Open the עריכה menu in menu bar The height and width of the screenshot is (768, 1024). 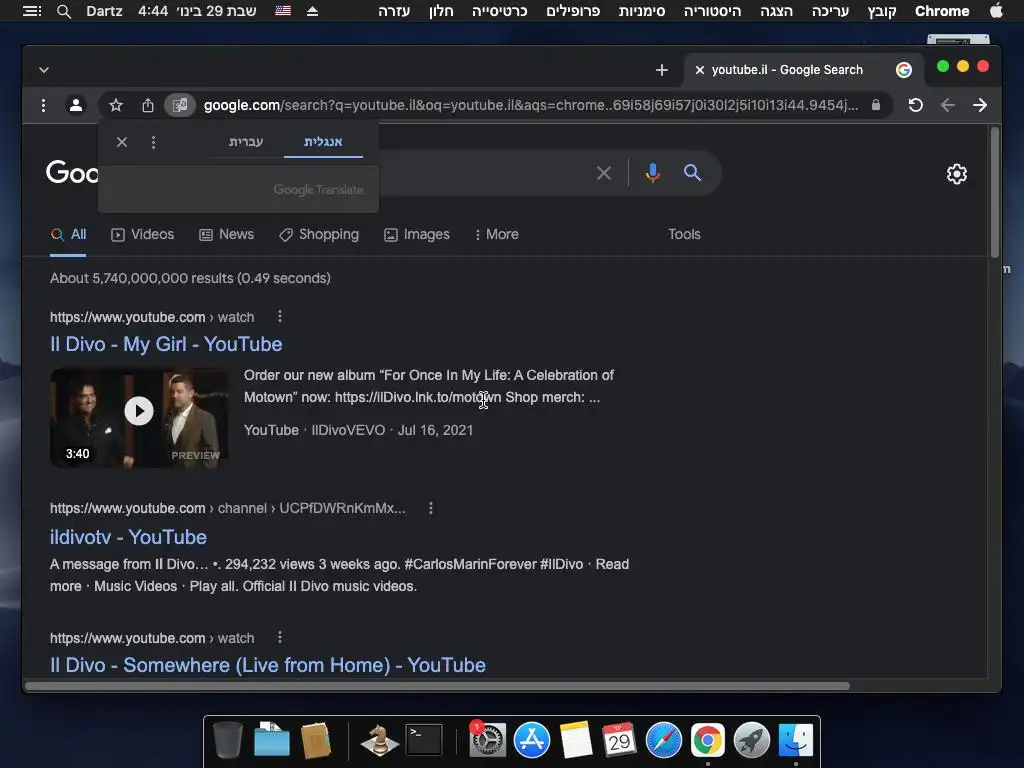coord(830,11)
